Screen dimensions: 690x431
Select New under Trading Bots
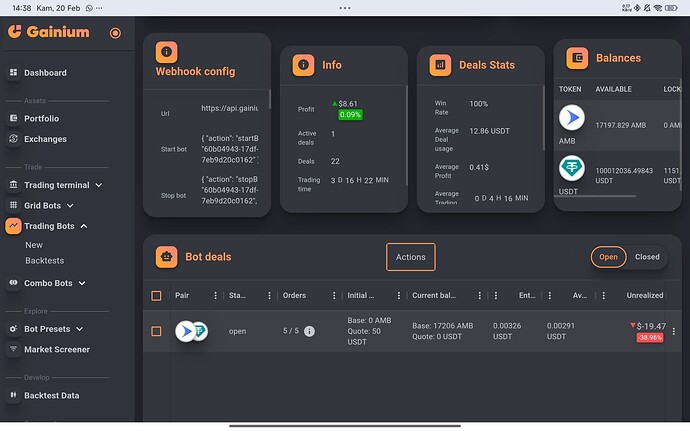[34, 245]
